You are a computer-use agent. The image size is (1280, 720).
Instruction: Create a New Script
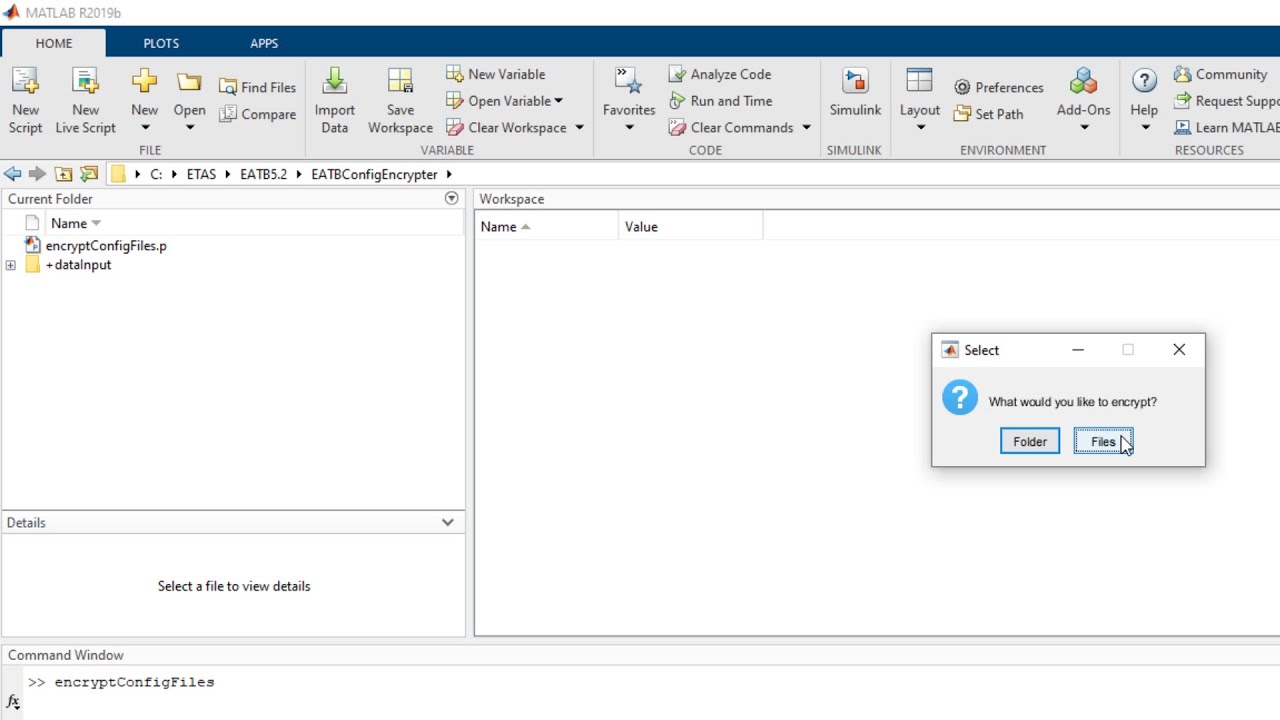pyautogui.click(x=26, y=100)
